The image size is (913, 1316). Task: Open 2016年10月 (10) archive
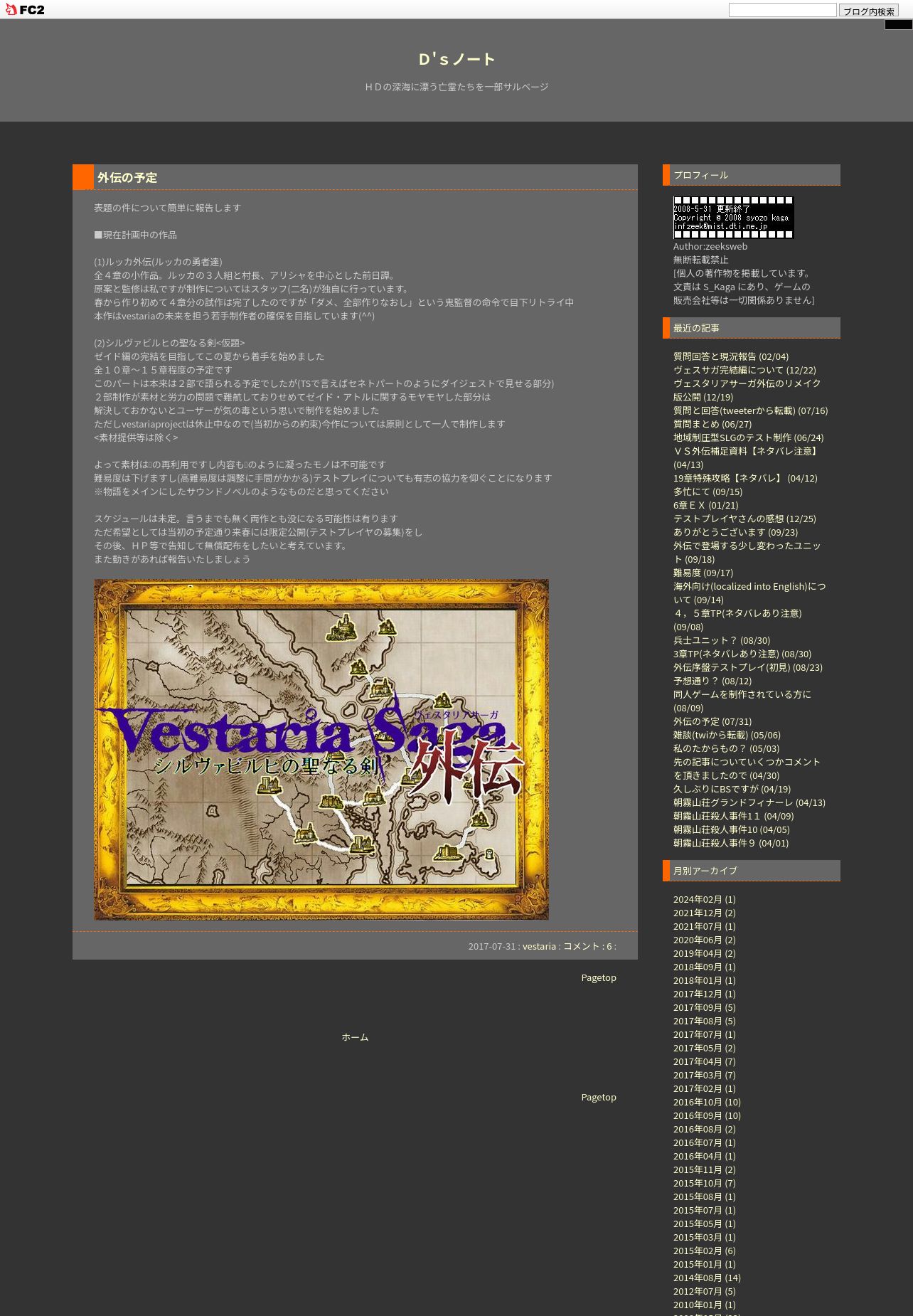pos(708,1102)
